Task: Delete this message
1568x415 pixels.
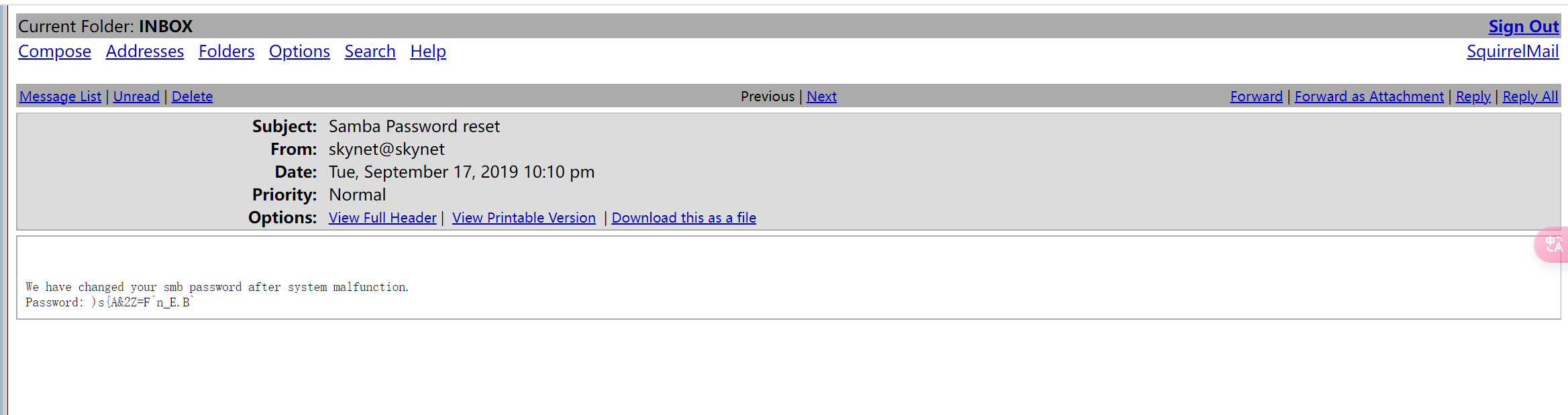Action: point(192,97)
